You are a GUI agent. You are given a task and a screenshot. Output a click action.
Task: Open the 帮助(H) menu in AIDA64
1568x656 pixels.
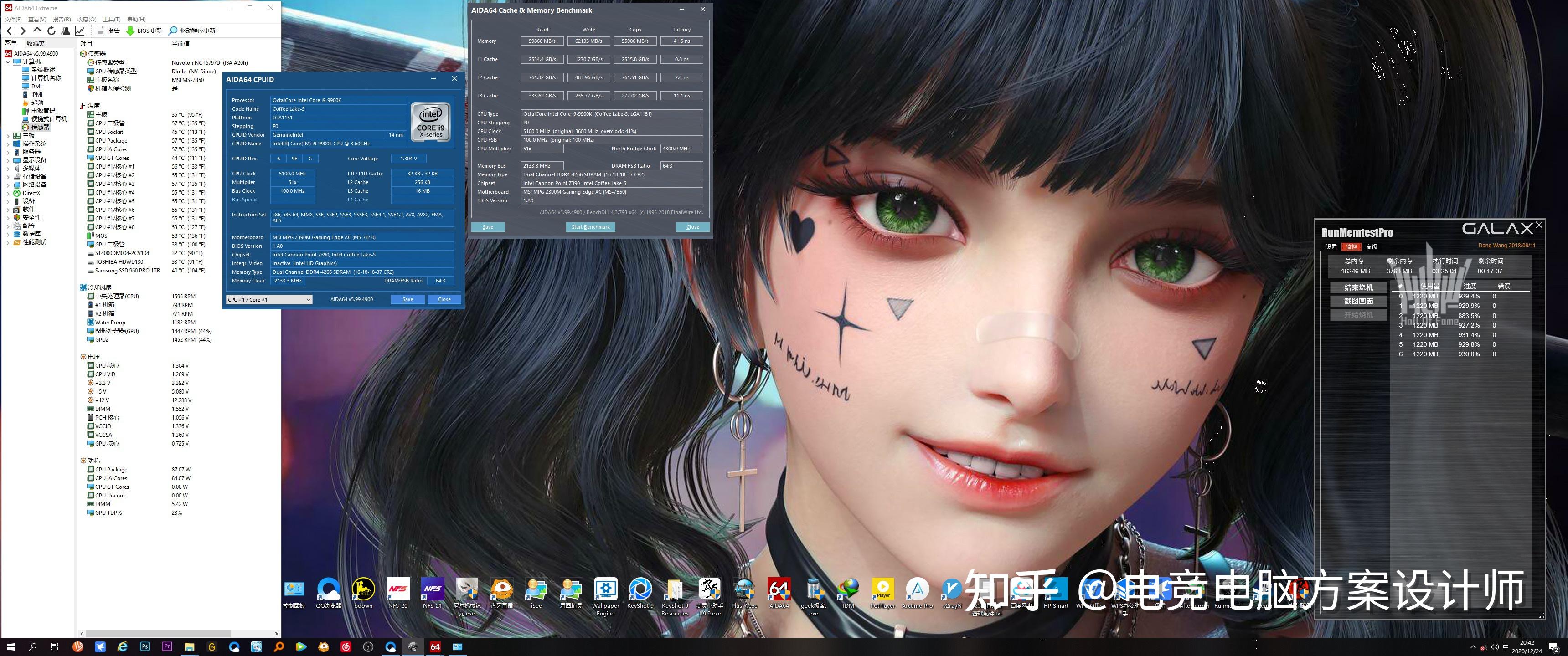pos(136,20)
